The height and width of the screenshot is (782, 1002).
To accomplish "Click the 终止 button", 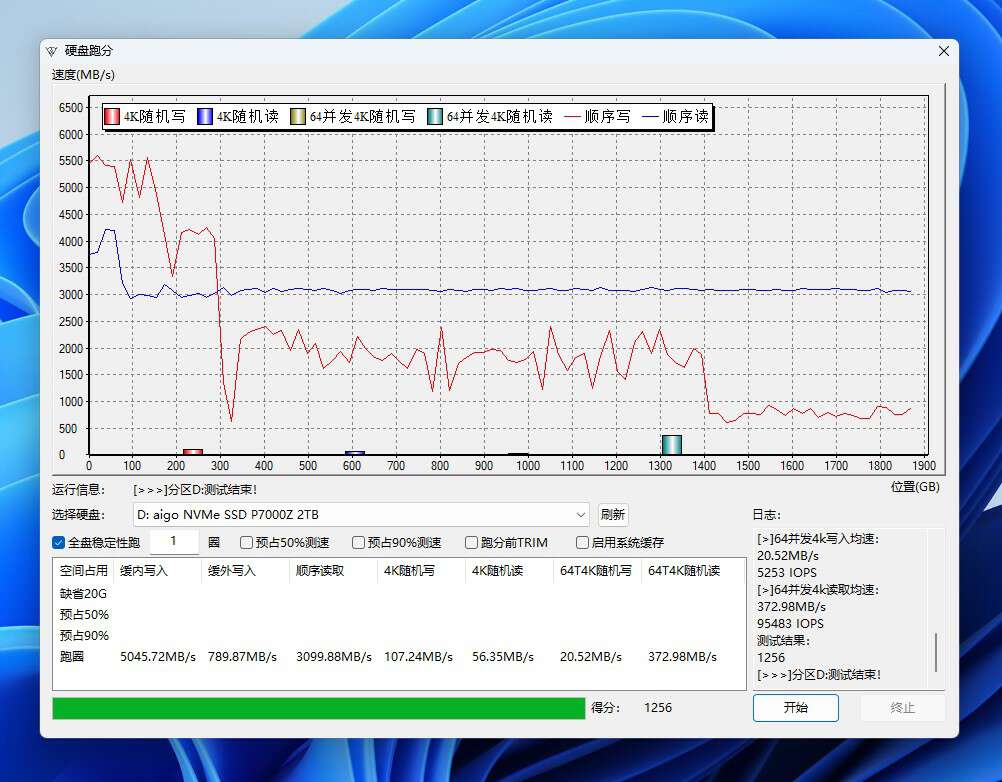I will click(903, 708).
